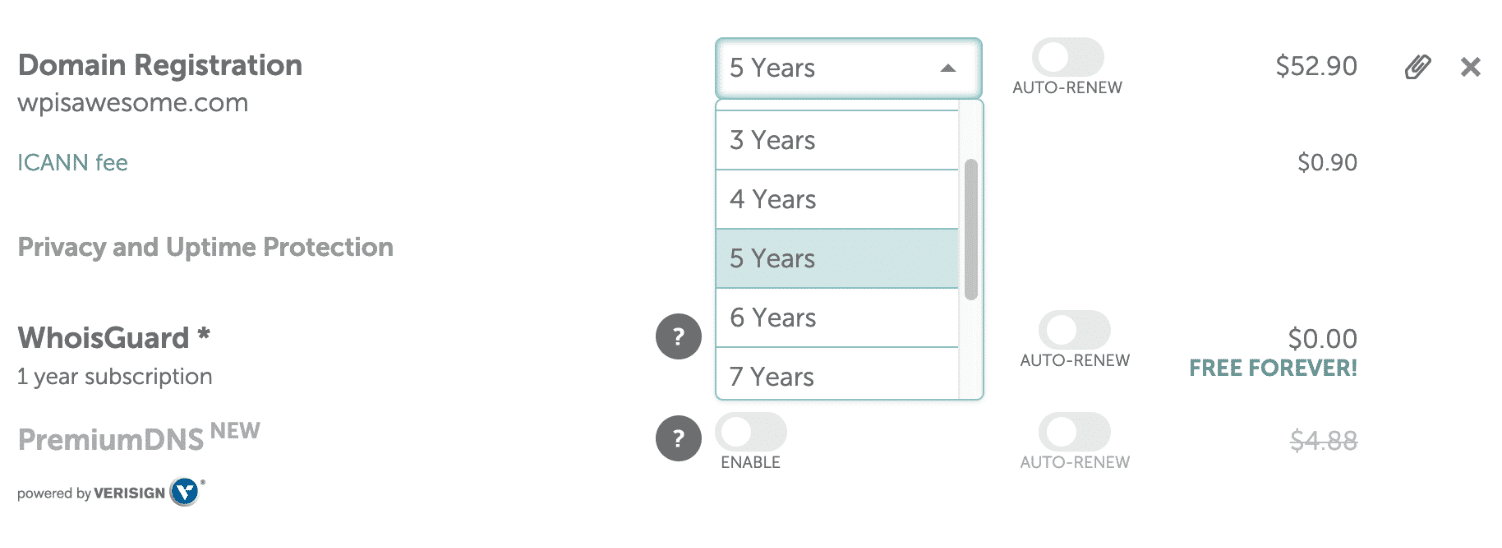Viewport: 1502px width, 548px height.
Task: Pick 7 Years registration option
Action: (x=837, y=376)
